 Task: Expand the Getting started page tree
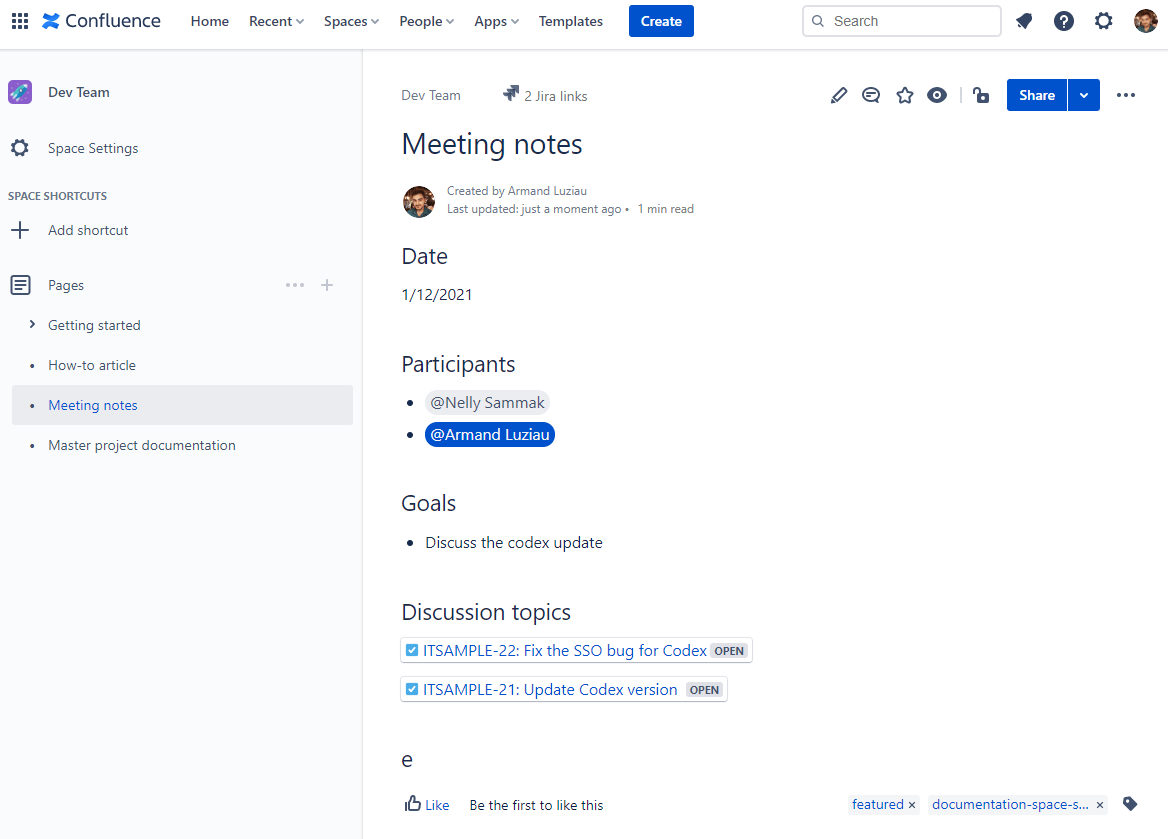point(32,325)
